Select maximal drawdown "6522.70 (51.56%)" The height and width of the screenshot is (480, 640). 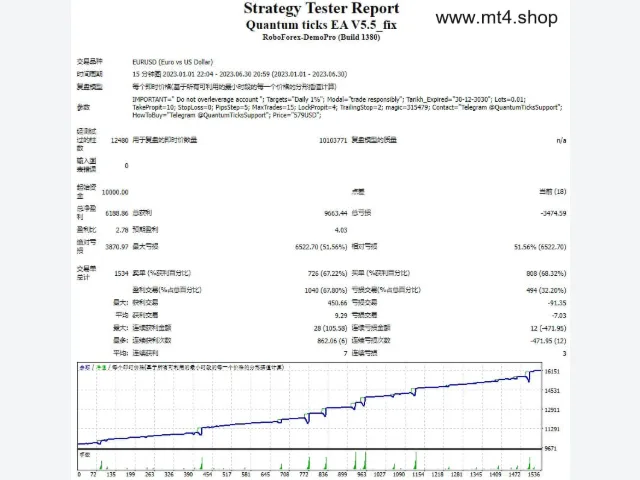321,247
